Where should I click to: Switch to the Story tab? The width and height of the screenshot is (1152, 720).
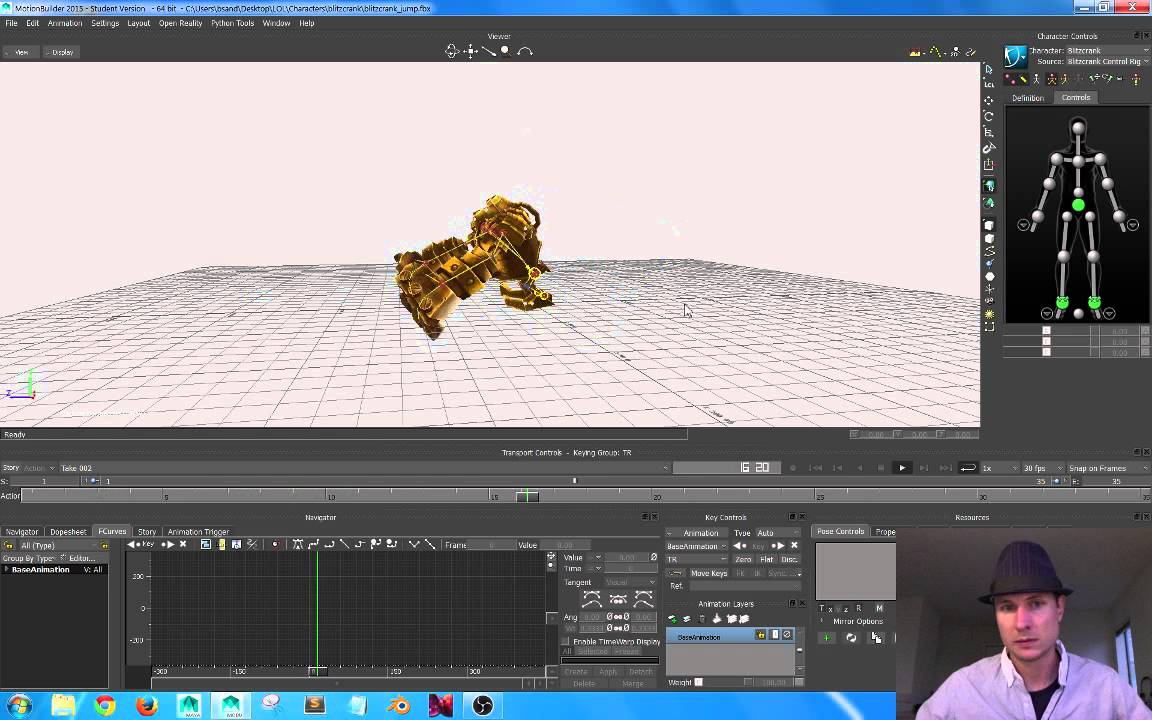point(147,531)
